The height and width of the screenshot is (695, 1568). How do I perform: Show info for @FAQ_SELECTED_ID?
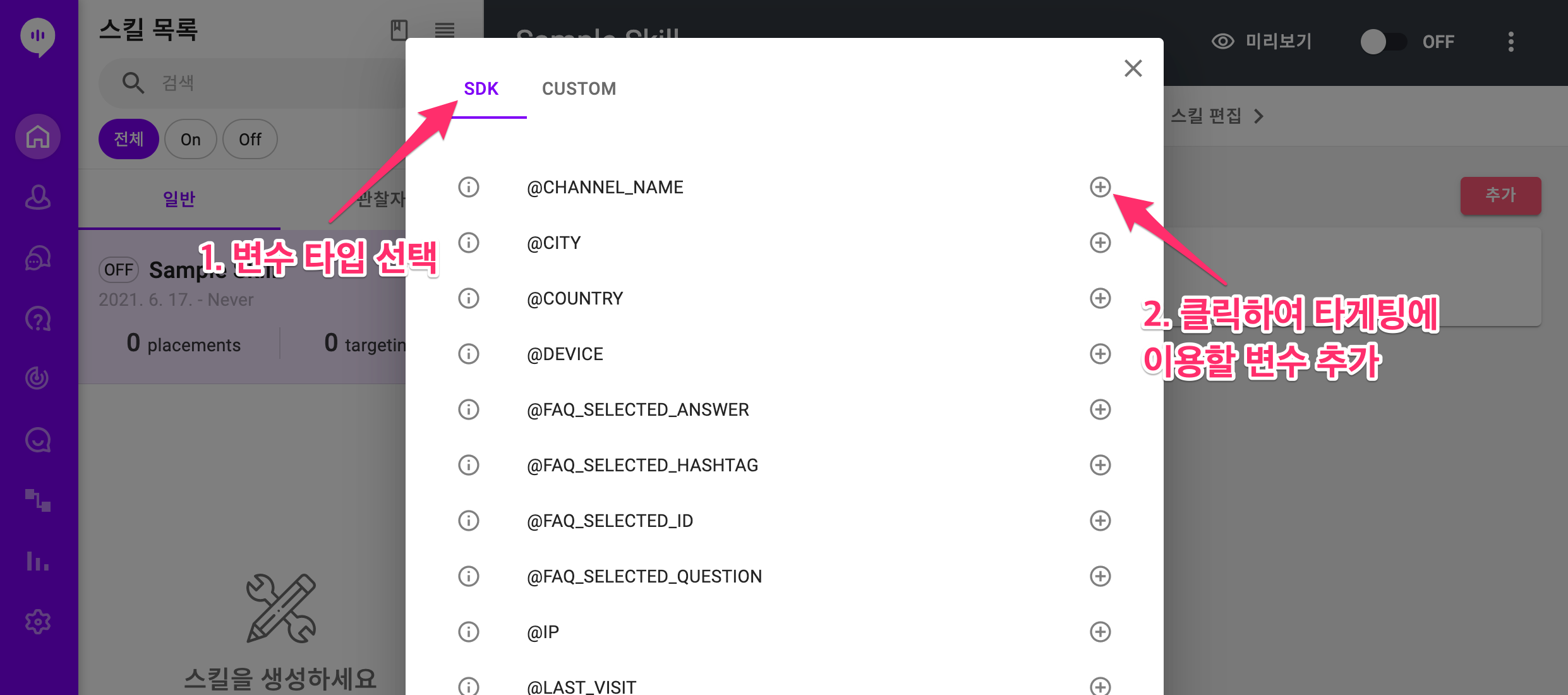[469, 521]
